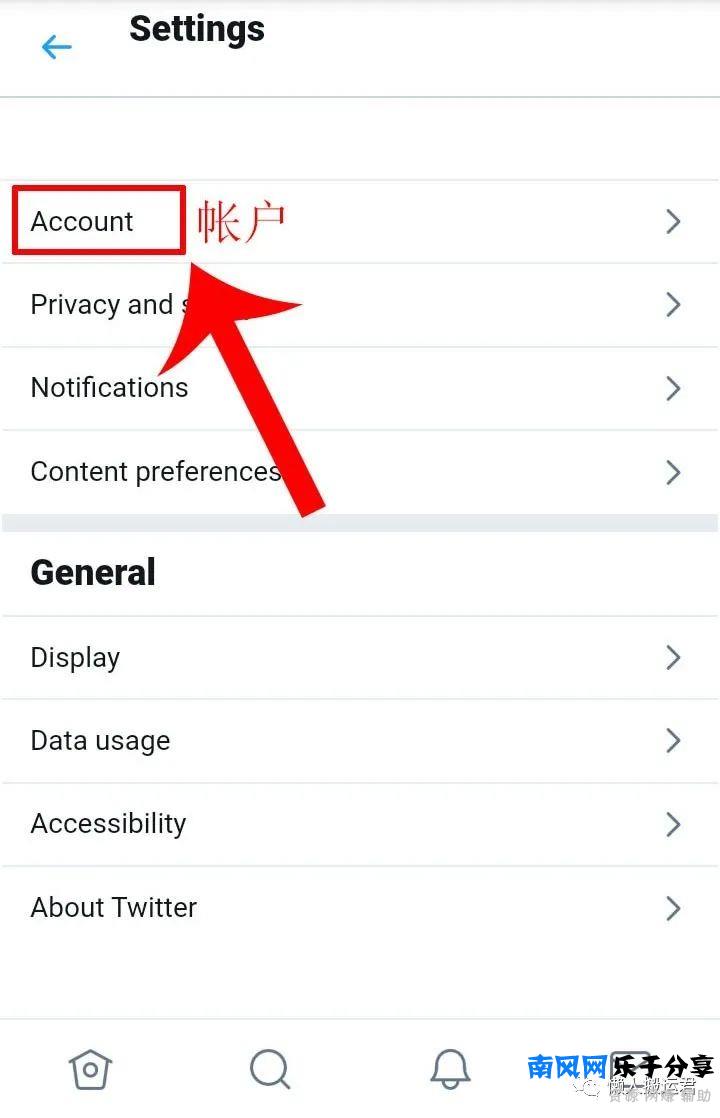
Task: Expand the Account chevron
Action: (673, 222)
